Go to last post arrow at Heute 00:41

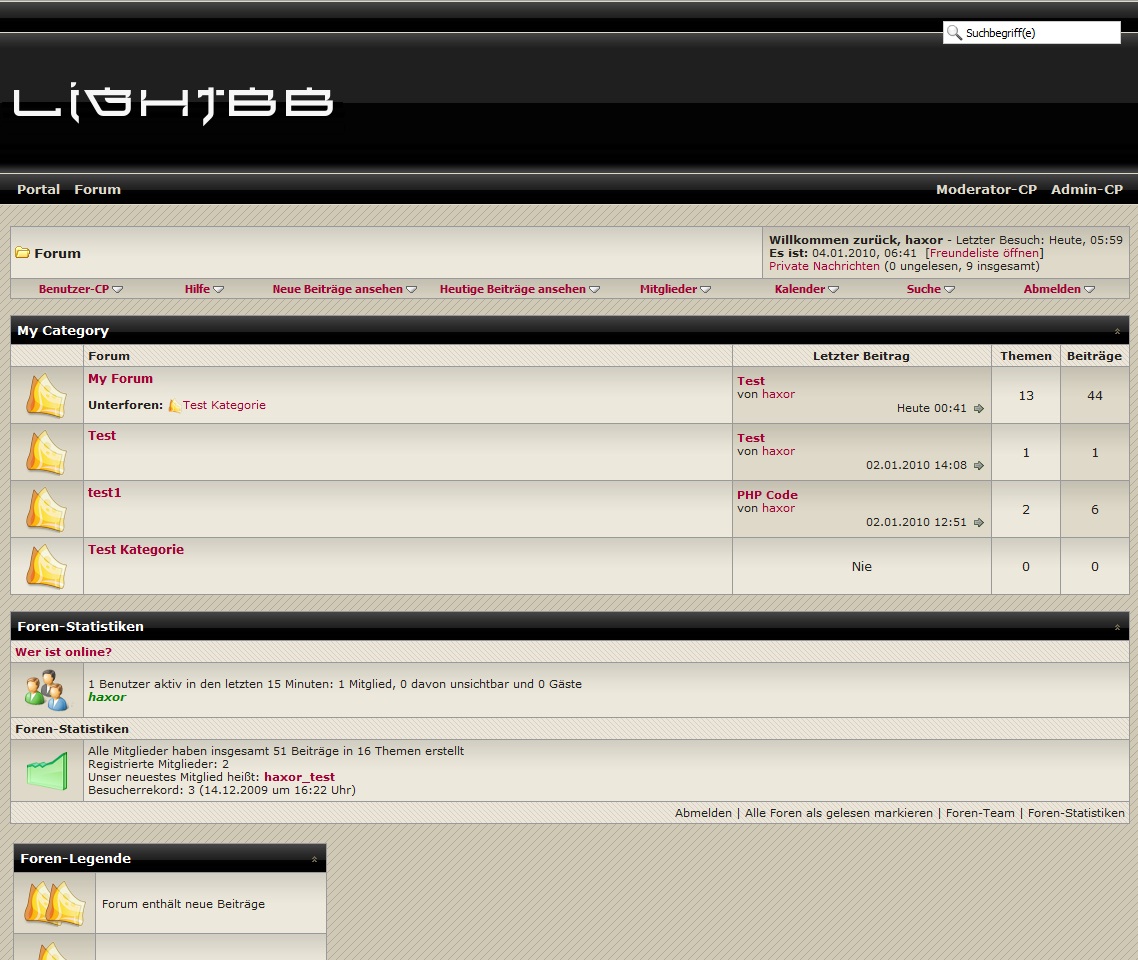[979, 409]
